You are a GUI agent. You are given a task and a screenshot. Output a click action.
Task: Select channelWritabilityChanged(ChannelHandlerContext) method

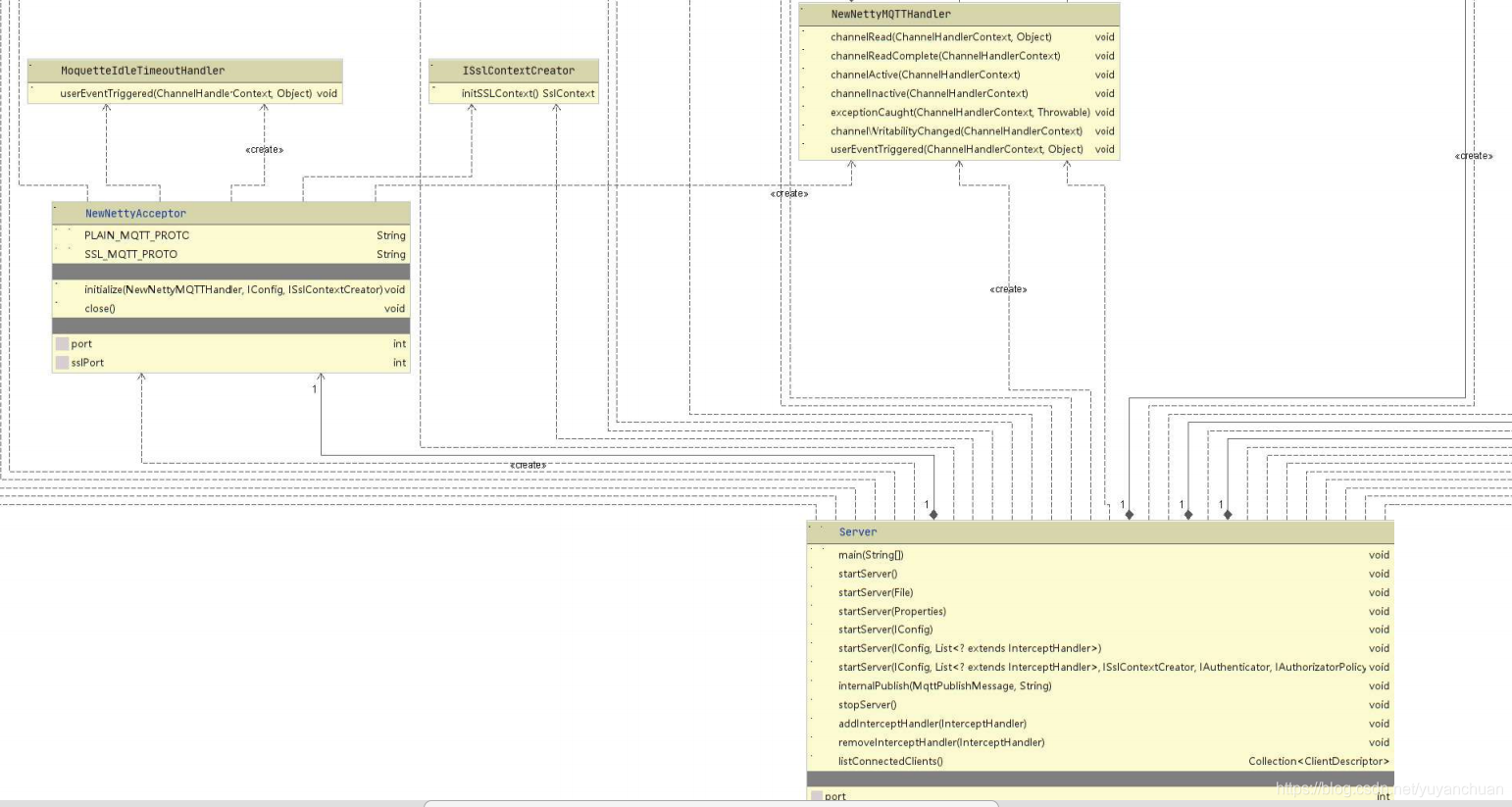click(959, 130)
